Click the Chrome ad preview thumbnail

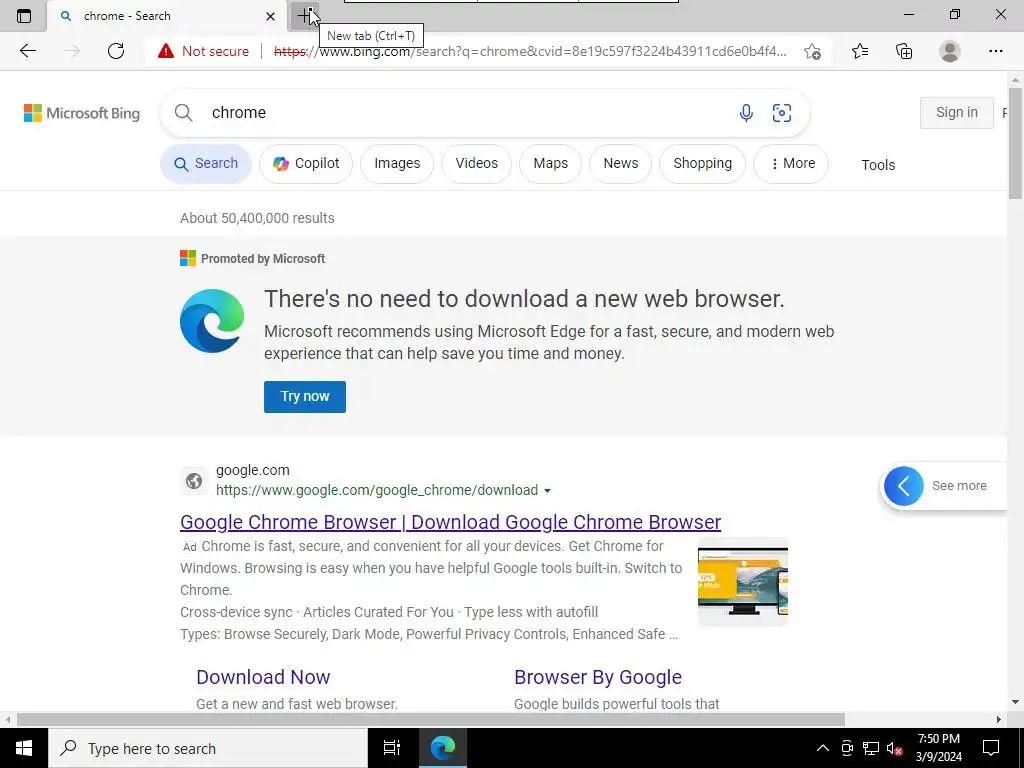click(743, 581)
